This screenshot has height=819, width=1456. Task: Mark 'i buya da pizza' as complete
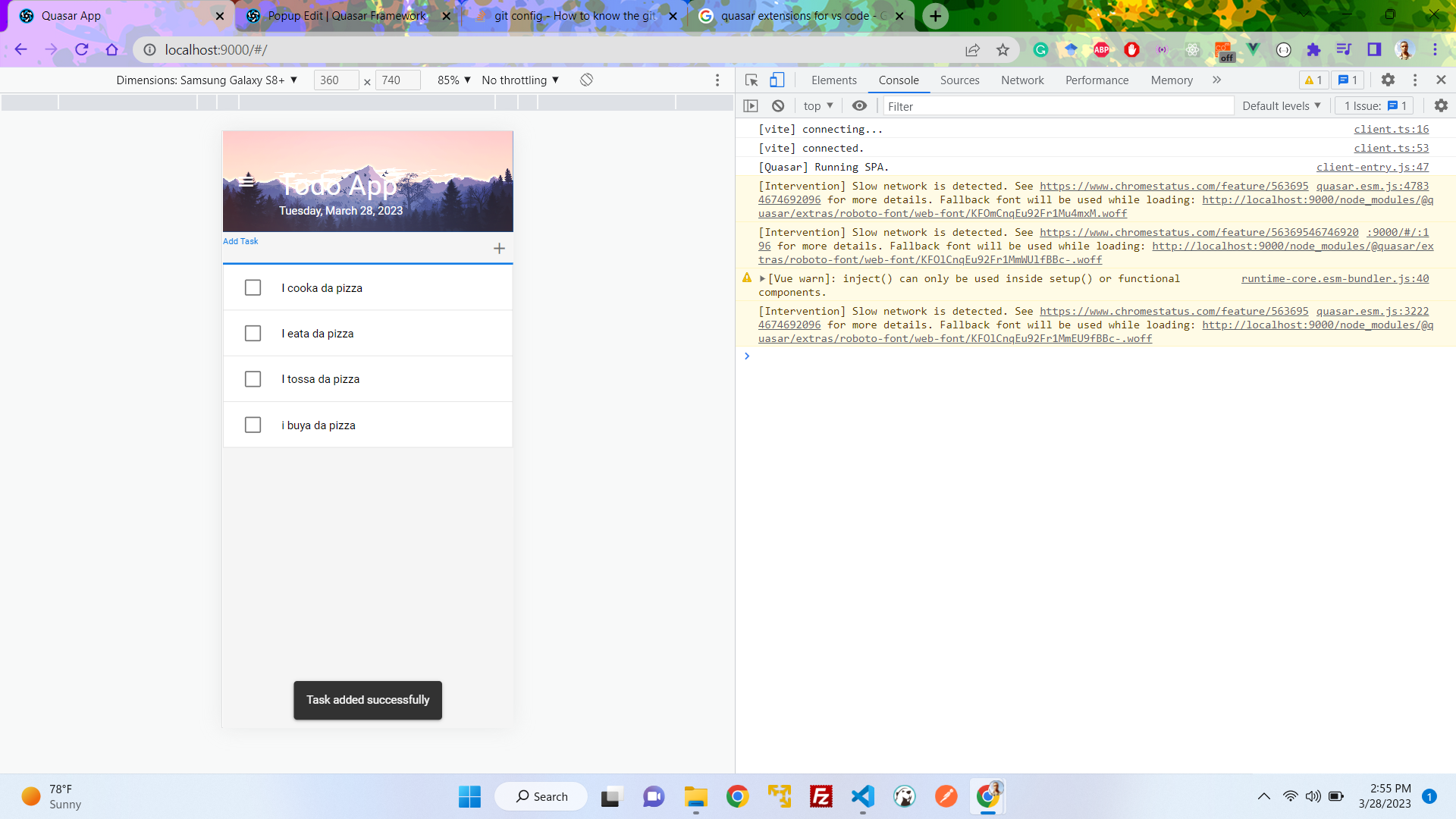pyautogui.click(x=253, y=425)
